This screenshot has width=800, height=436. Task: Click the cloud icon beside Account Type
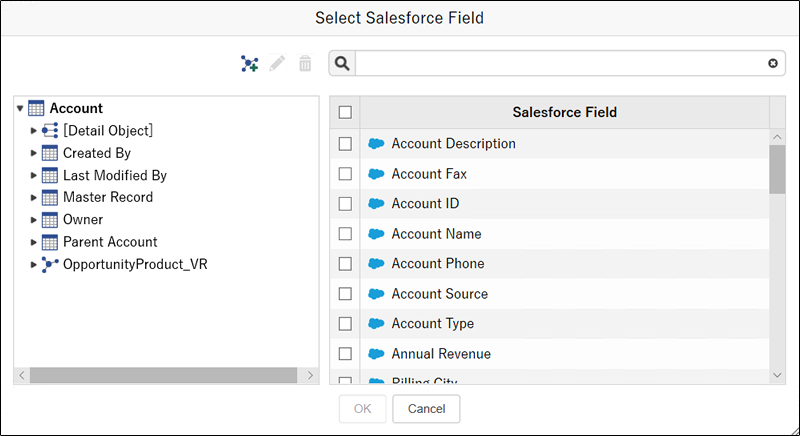pos(376,323)
